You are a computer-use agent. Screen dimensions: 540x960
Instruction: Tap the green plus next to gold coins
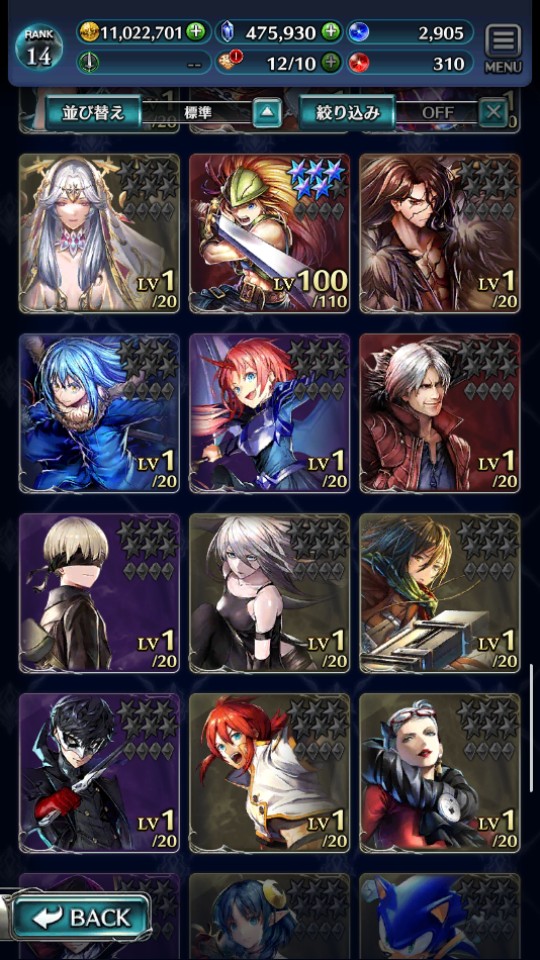tap(195, 32)
